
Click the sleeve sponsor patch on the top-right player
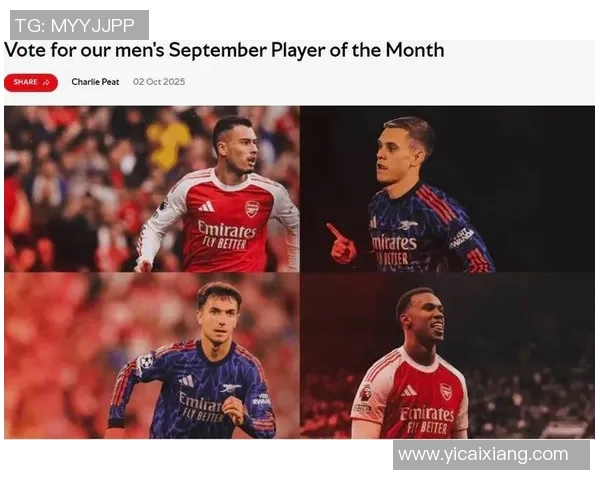[x=461, y=237]
